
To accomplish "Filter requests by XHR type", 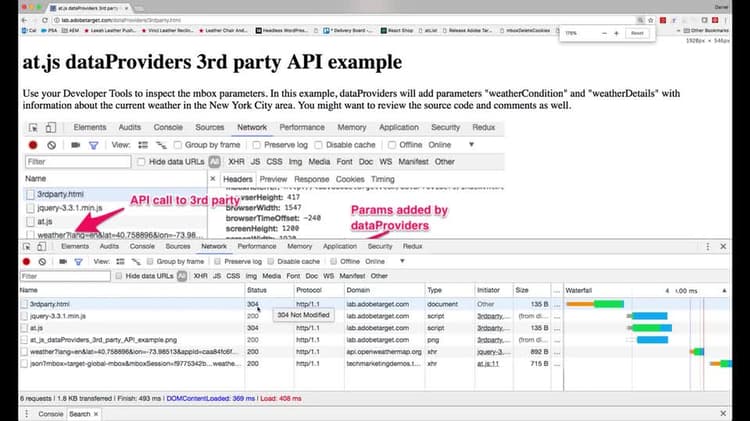I will 200,276.
